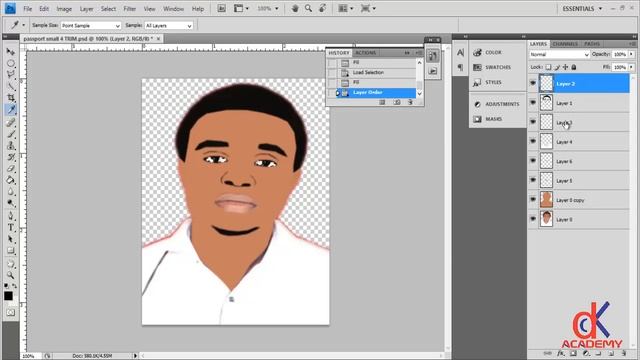Screen dimensions: 640x360
Task: Select the Brush tool
Action: [11, 134]
